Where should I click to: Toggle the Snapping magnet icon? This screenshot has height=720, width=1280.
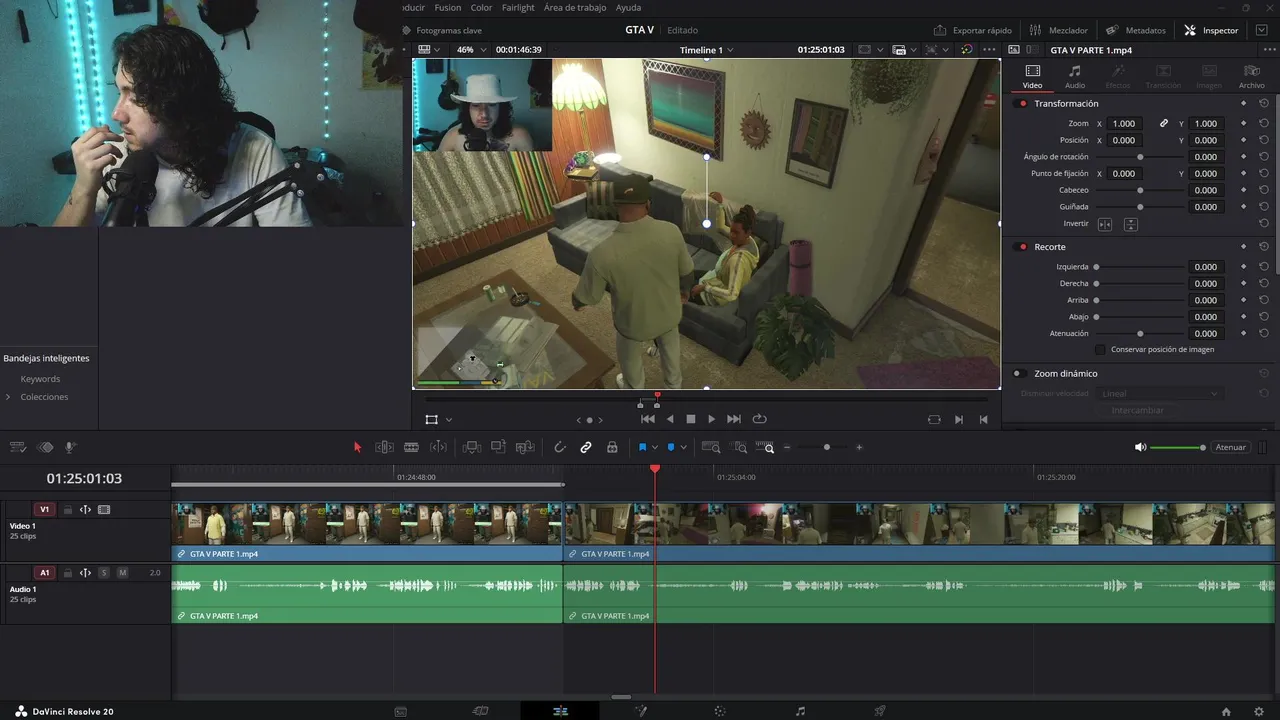click(x=560, y=447)
